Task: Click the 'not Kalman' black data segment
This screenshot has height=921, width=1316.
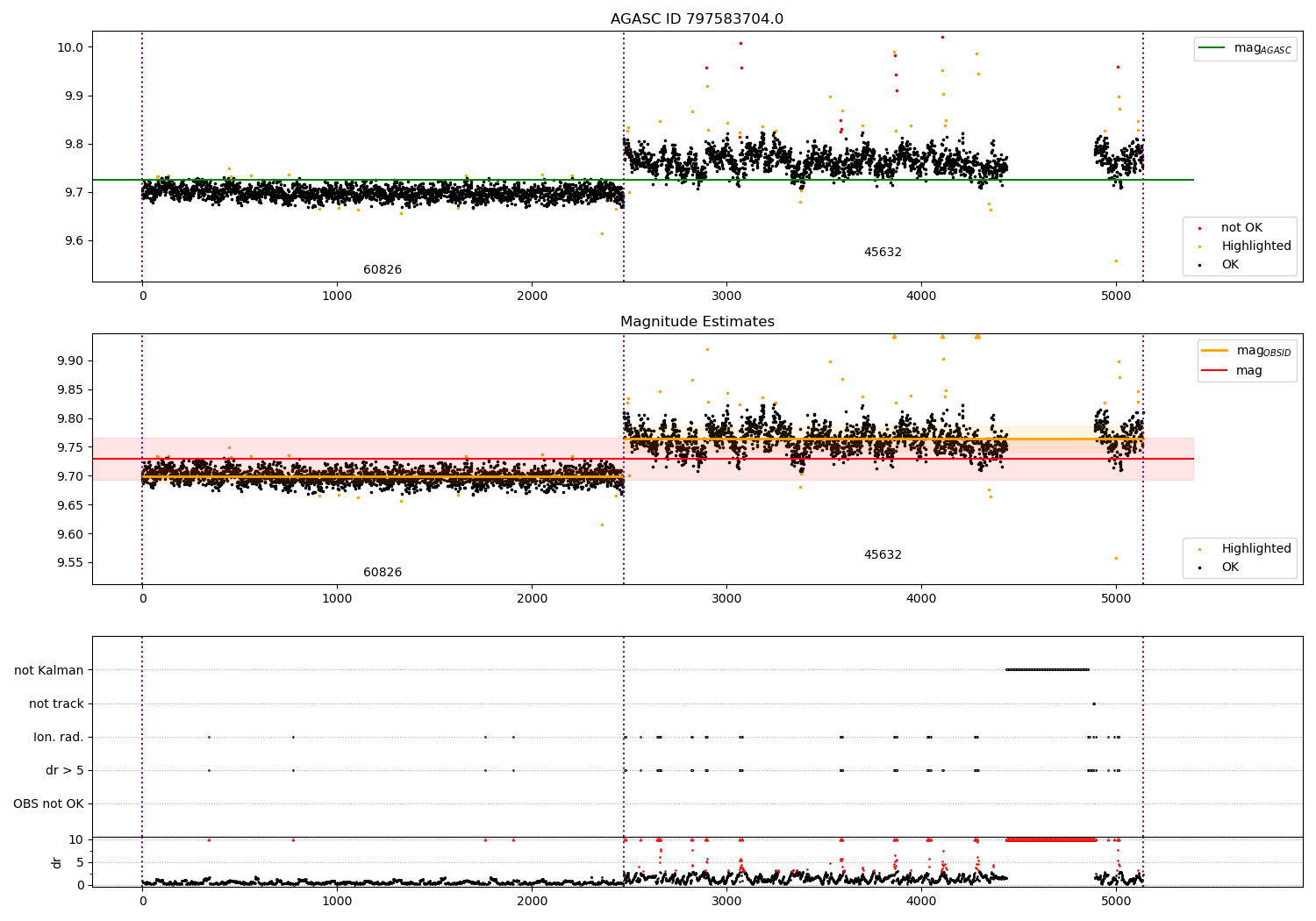Action: (1048, 670)
